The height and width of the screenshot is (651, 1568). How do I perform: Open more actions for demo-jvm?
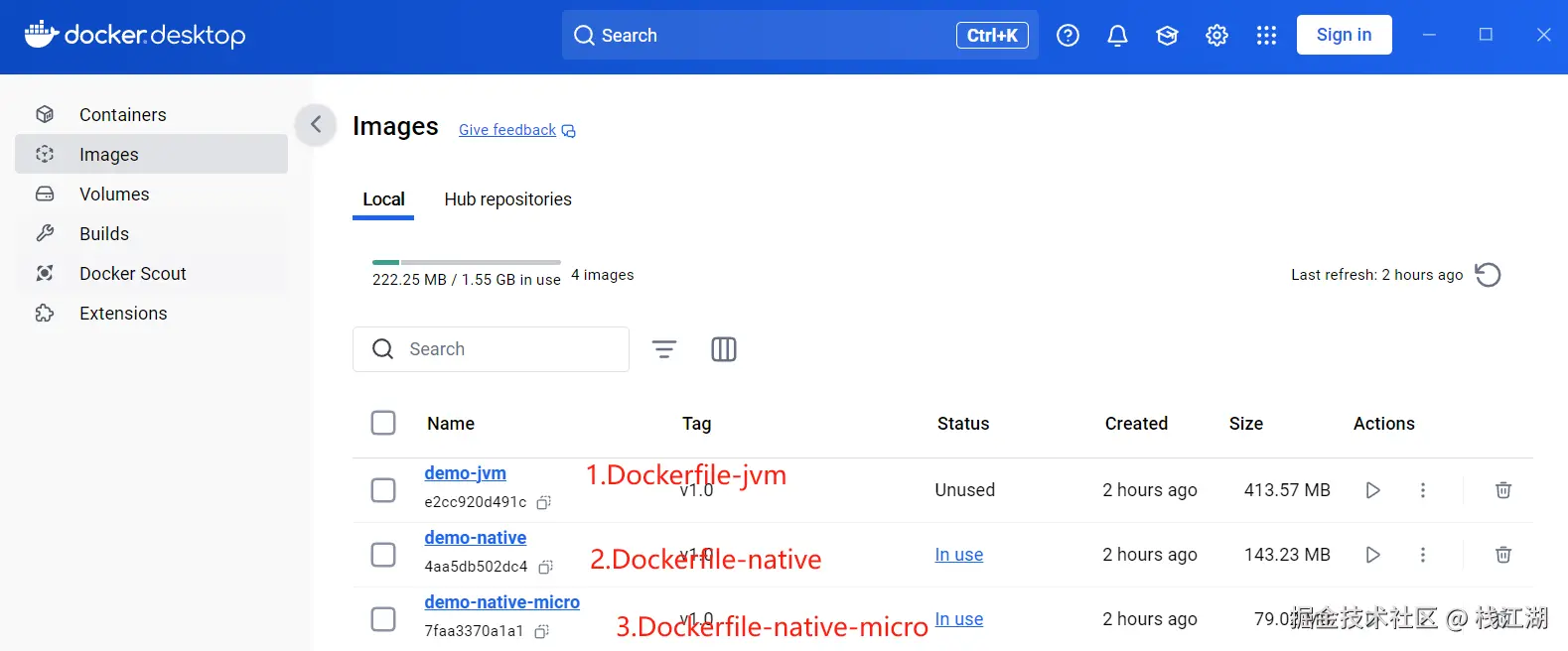[1423, 490]
